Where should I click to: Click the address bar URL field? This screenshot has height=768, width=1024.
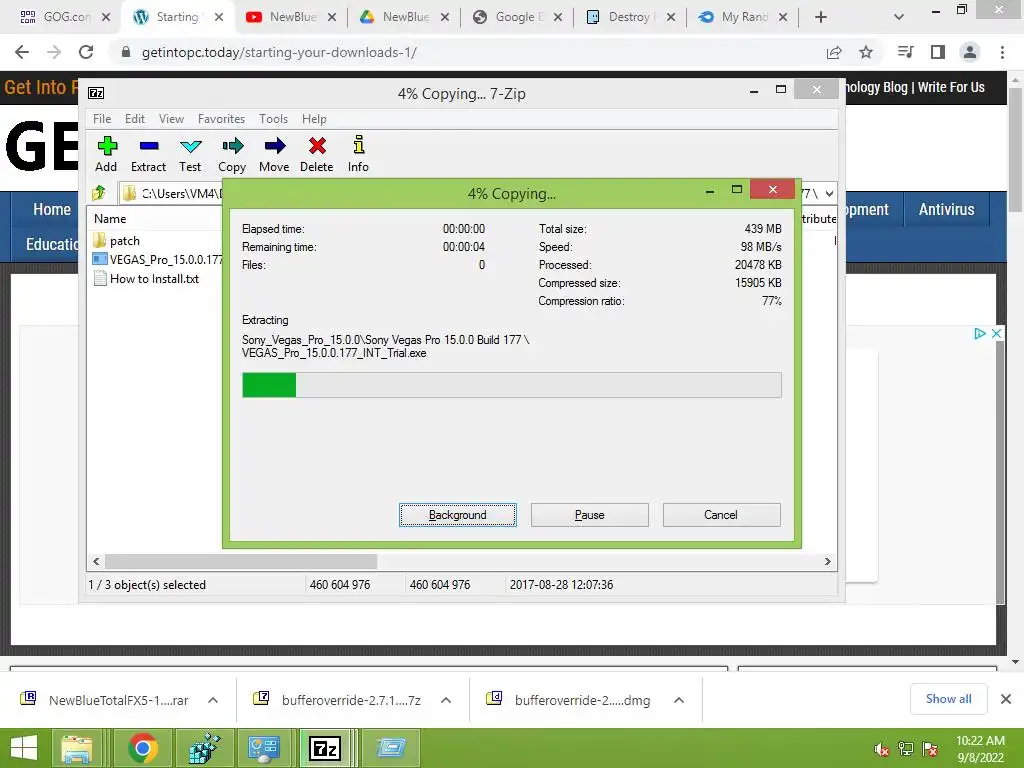point(457,52)
